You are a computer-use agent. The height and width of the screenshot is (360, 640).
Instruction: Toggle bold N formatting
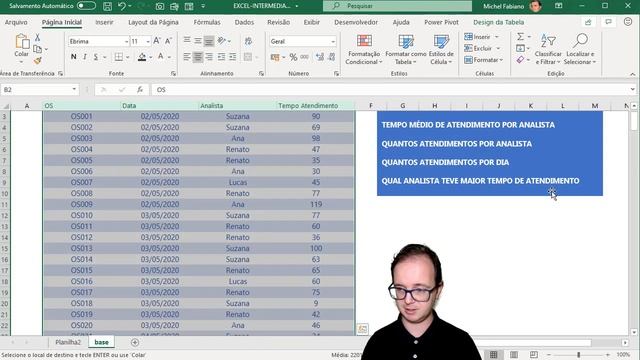(73, 57)
